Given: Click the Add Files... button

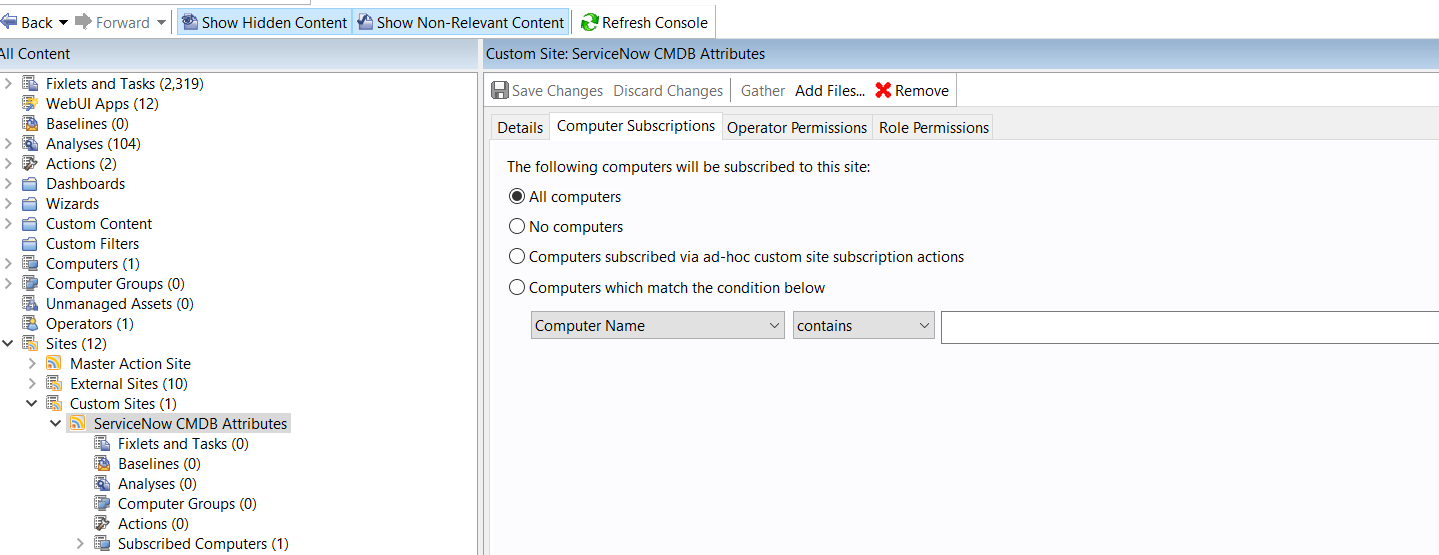Looking at the screenshot, I should click(829, 90).
